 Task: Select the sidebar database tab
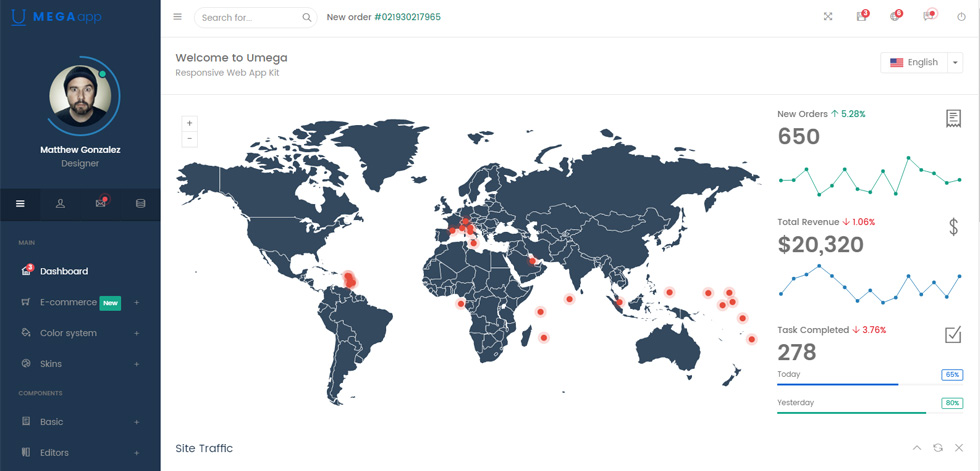coord(141,204)
